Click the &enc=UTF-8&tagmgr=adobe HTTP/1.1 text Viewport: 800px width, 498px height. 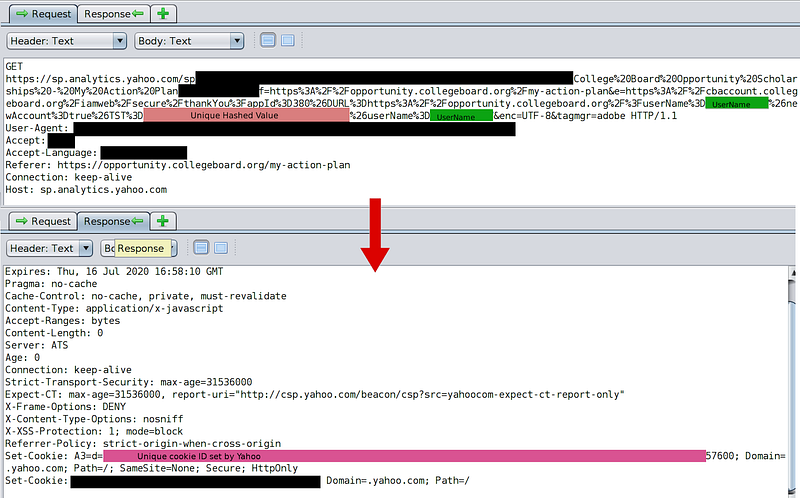coord(585,116)
